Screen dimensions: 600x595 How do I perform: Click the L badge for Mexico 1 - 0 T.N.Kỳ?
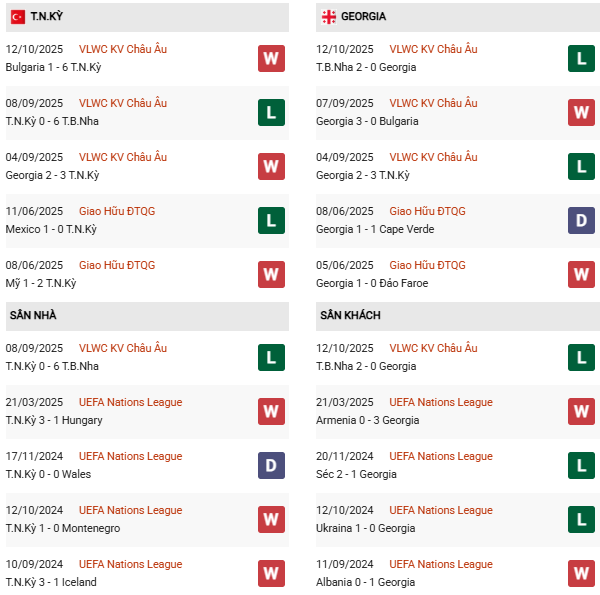click(271, 220)
